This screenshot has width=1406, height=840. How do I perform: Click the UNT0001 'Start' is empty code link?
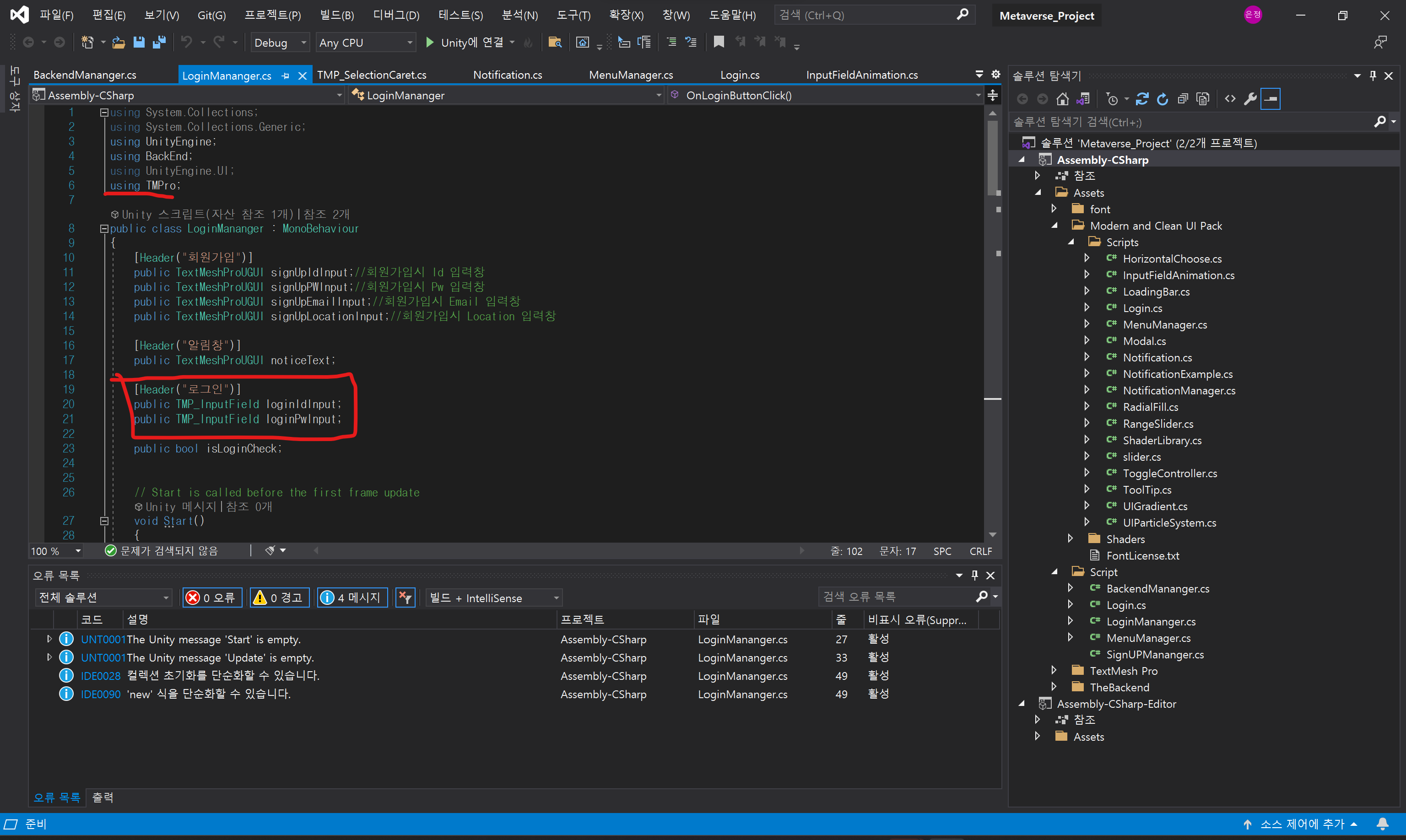pyautogui.click(x=103, y=639)
